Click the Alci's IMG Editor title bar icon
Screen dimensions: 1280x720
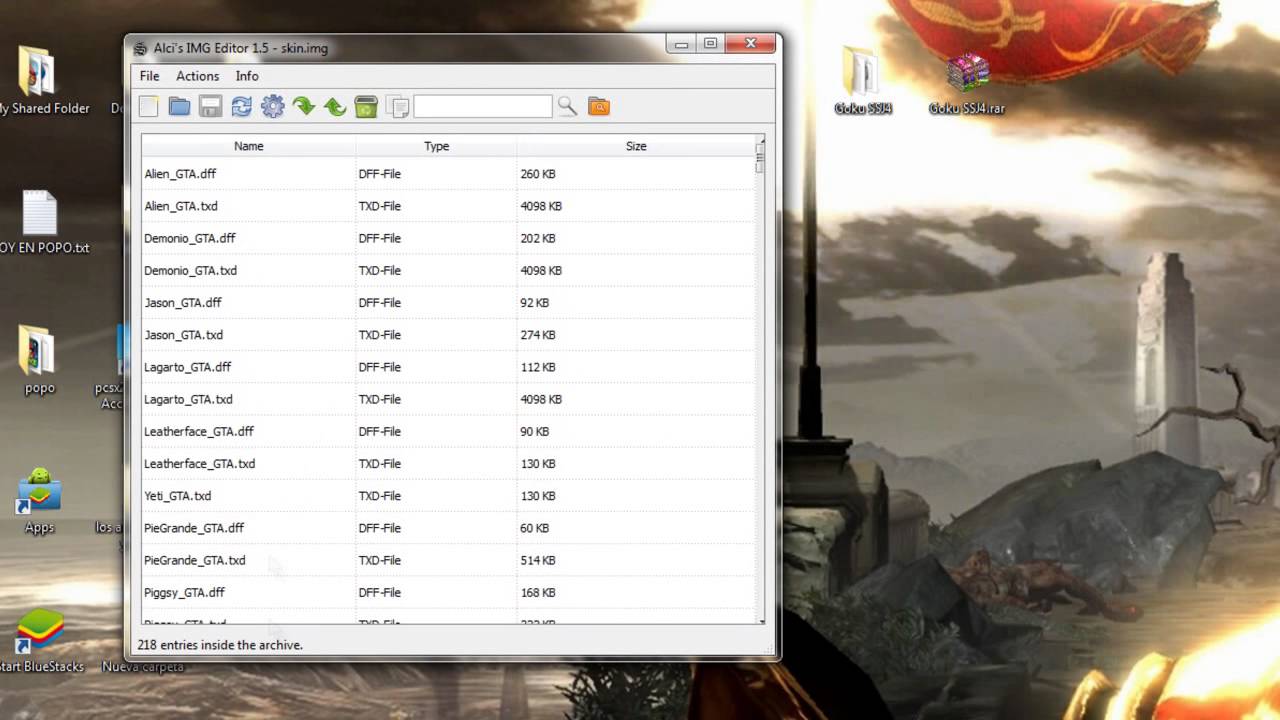141,48
